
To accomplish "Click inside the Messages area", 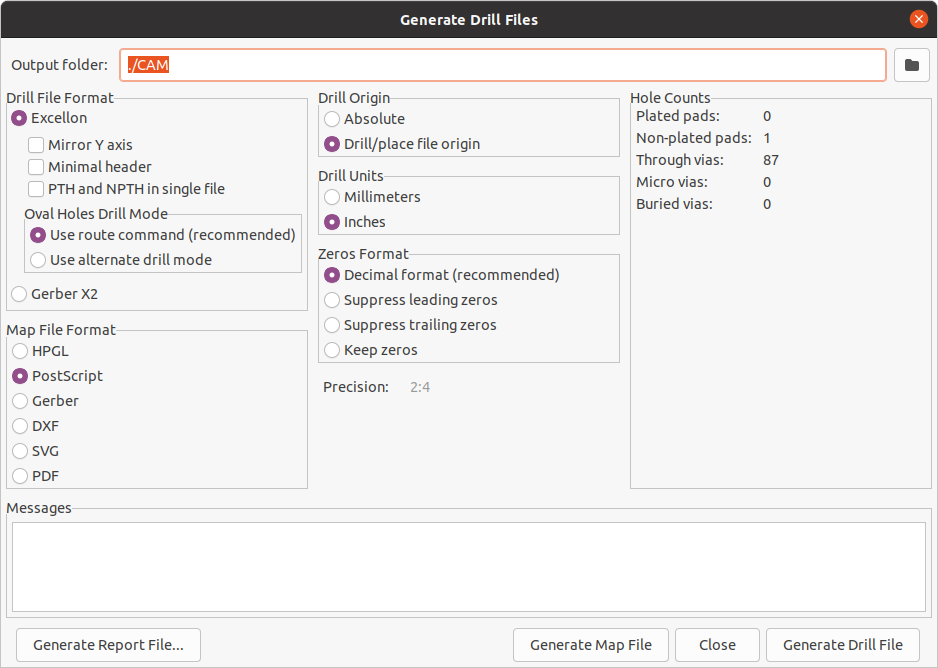I will point(470,565).
